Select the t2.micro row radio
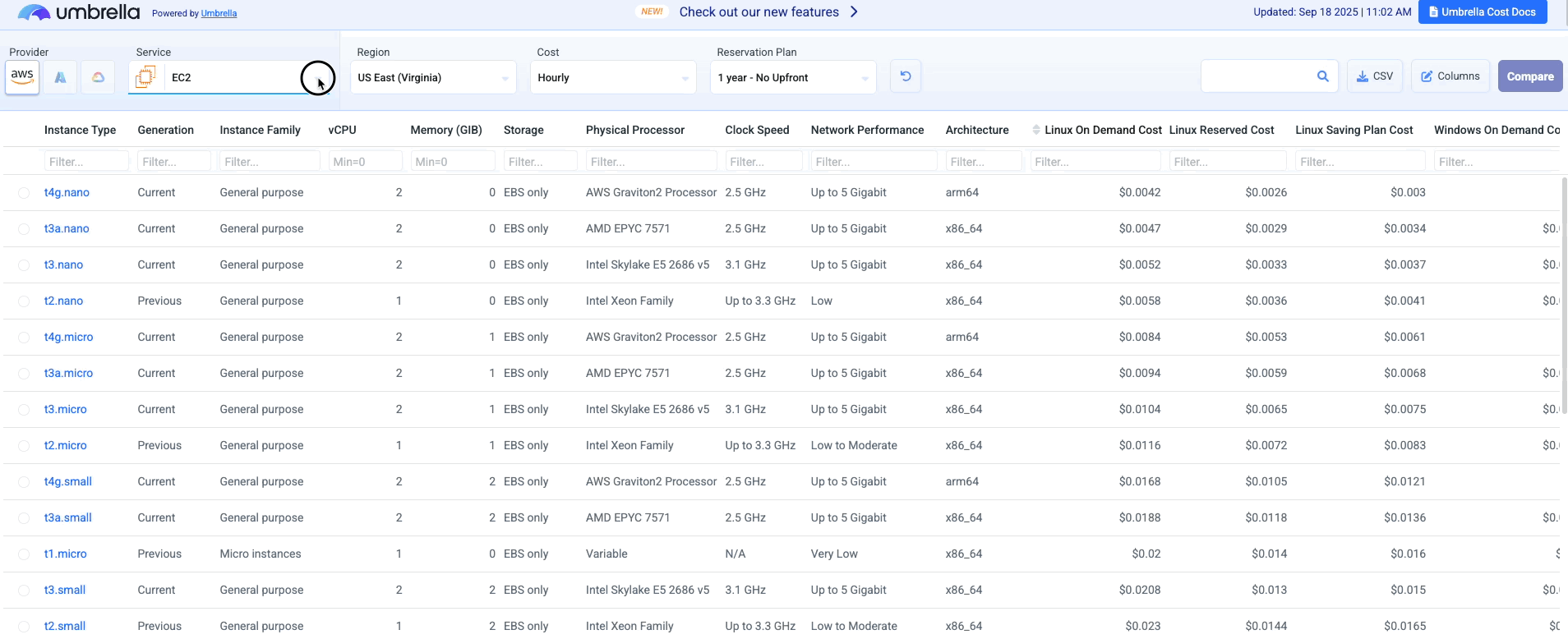This screenshot has width=1568, height=639. point(24,446)
